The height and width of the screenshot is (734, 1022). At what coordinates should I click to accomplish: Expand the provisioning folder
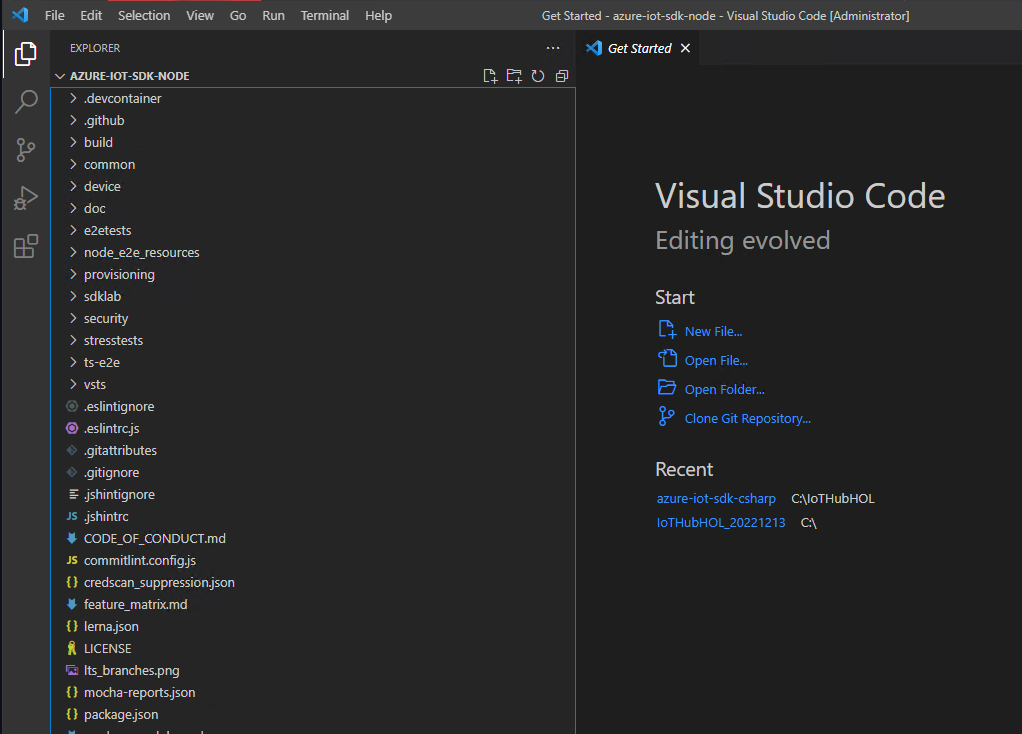click(x=73, y=274)
